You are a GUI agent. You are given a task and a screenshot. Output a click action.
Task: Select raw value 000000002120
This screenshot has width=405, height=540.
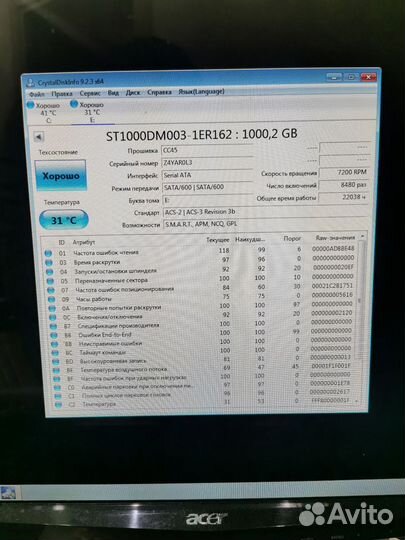(332, 313)
